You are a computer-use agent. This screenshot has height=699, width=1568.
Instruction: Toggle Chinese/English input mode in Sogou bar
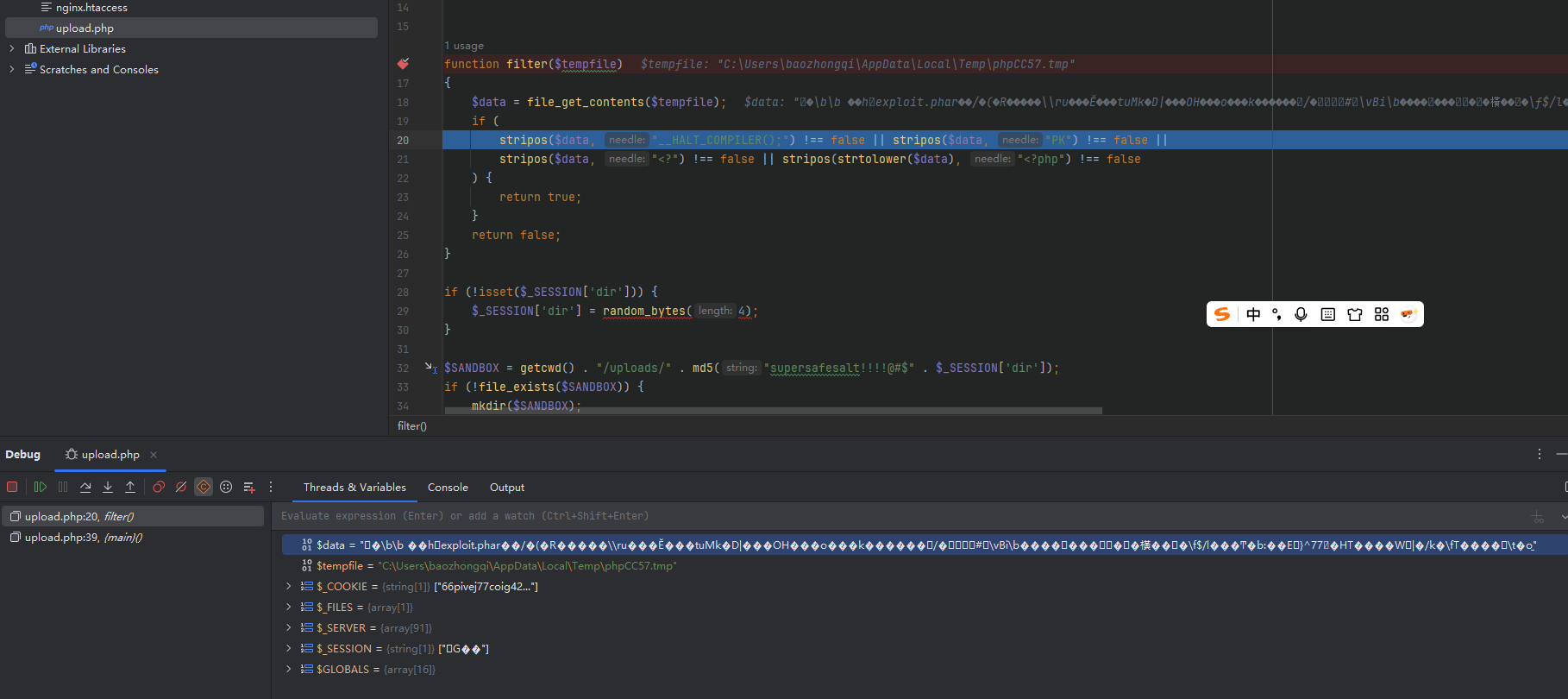pos(1253,314)
